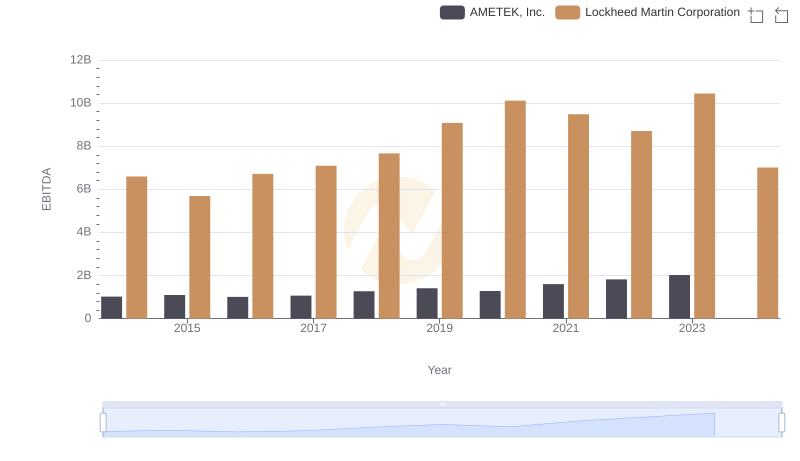Click the data zoom slider top grip
This screenshot has height=461, width=800.
442,404
